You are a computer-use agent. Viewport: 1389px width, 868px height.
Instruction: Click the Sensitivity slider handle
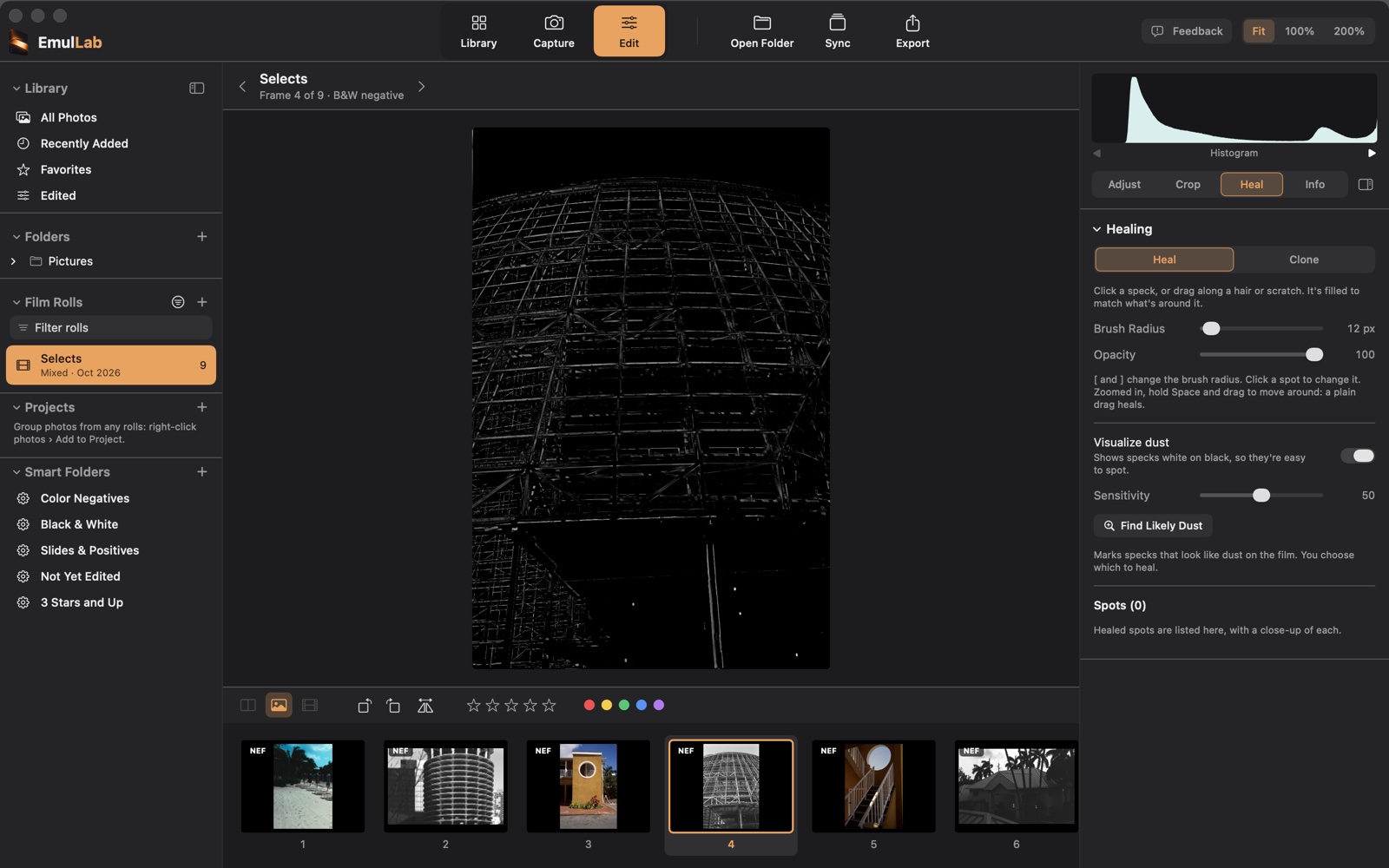pyautogui.click(x=1261, y=495)
